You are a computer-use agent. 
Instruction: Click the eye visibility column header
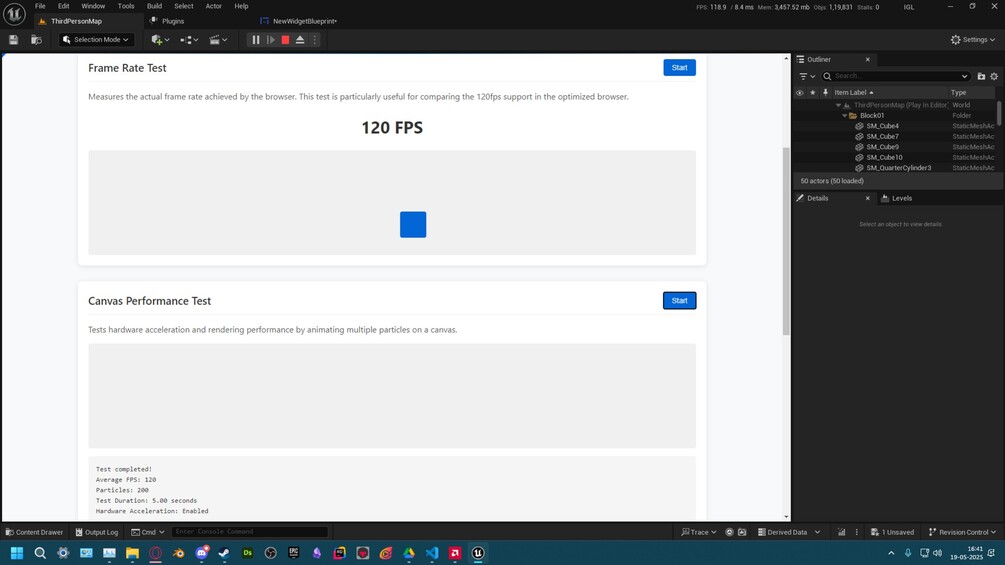click(x=799, y=92)
